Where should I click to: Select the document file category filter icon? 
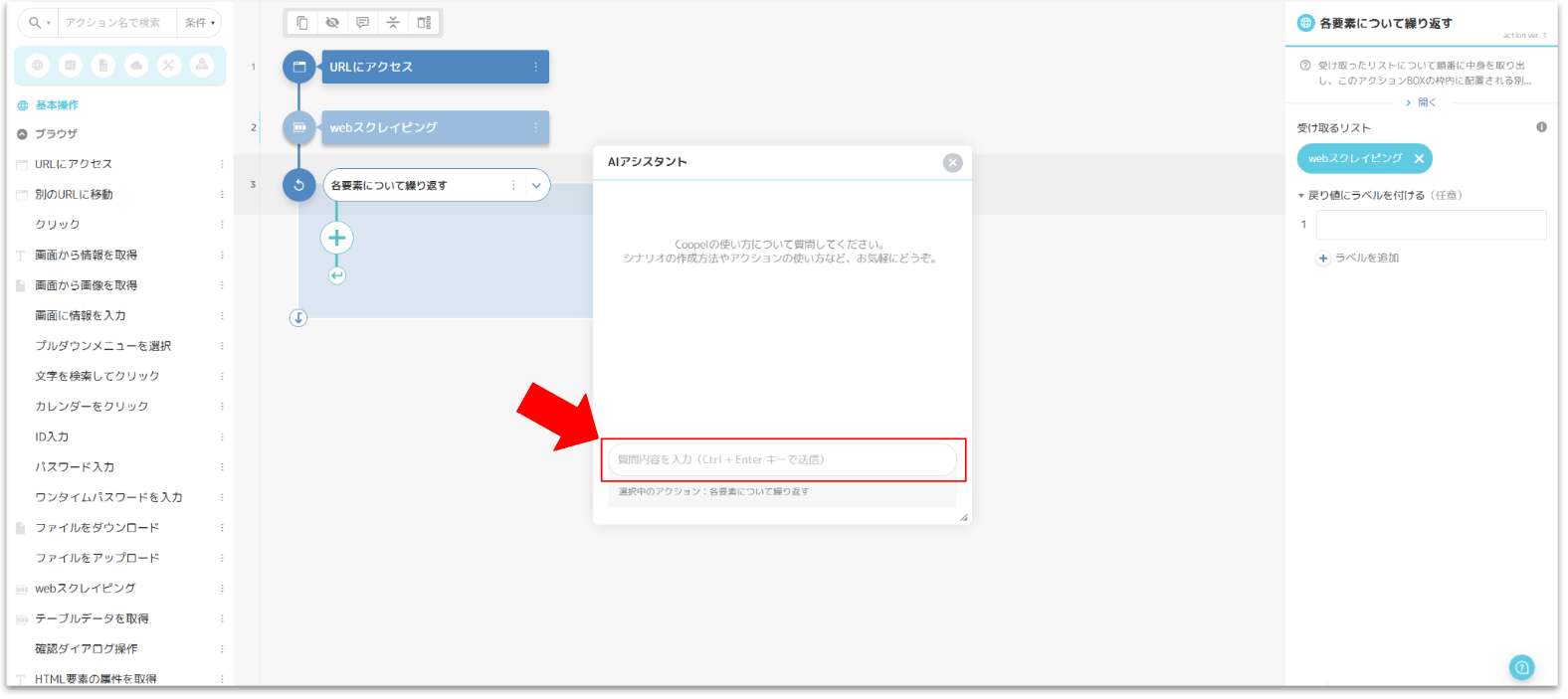pyautogui.click(x=103, y=66)
